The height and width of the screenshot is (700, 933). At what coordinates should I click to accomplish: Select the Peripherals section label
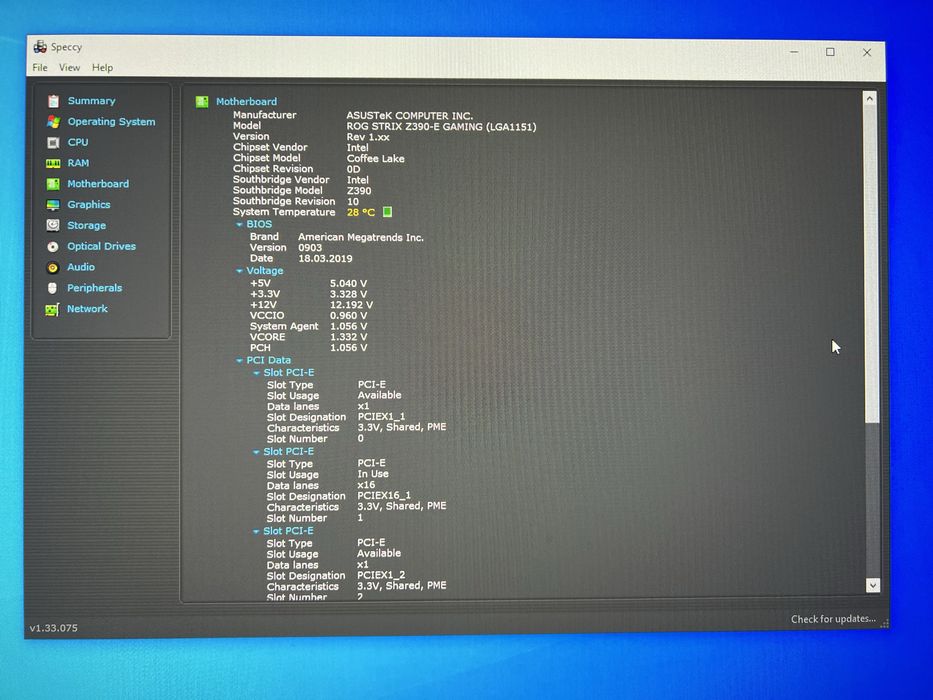(94, 288)
